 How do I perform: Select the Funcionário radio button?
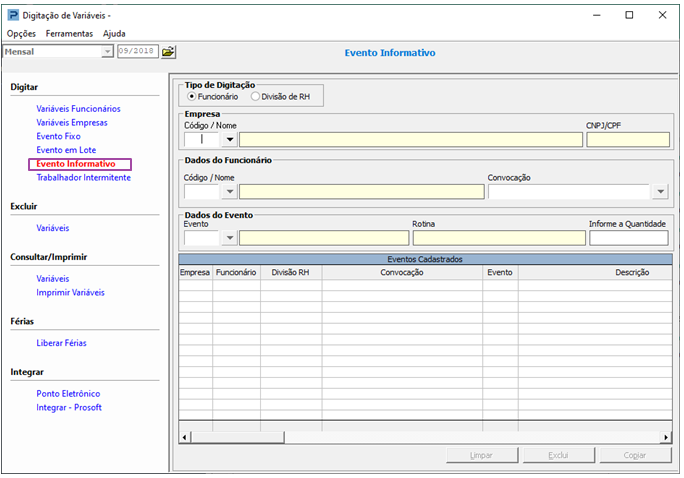[x=192, y=96]
